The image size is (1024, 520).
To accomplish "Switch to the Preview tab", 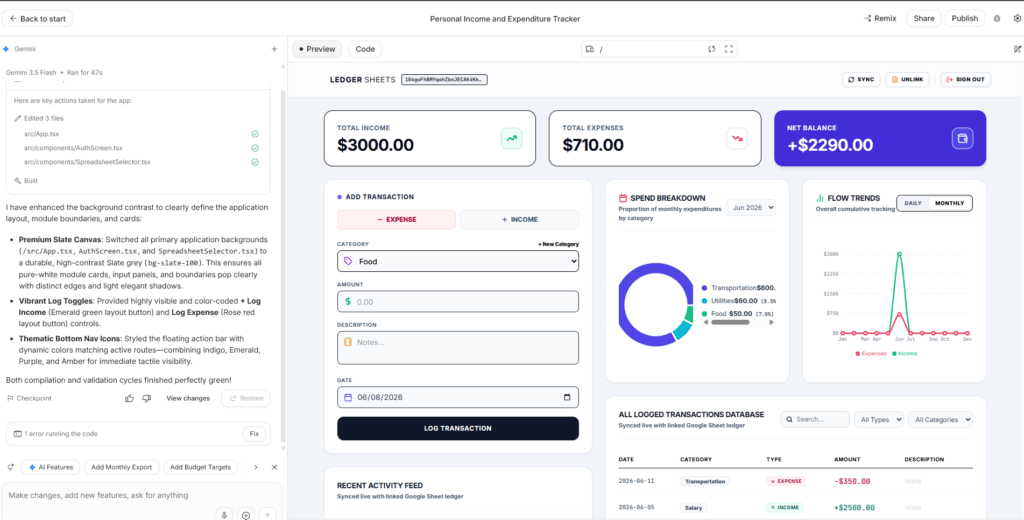I will (317, 49).
